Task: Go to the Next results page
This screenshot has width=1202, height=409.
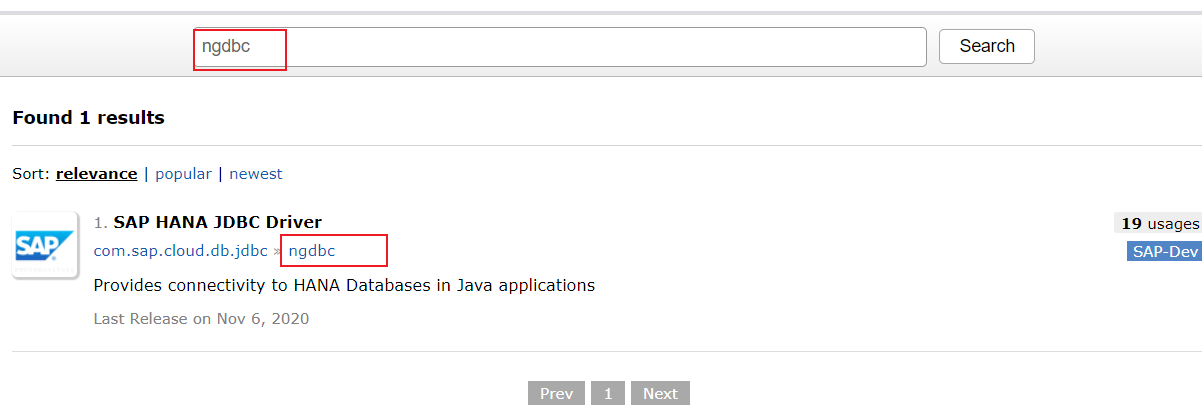Action: 660,393
